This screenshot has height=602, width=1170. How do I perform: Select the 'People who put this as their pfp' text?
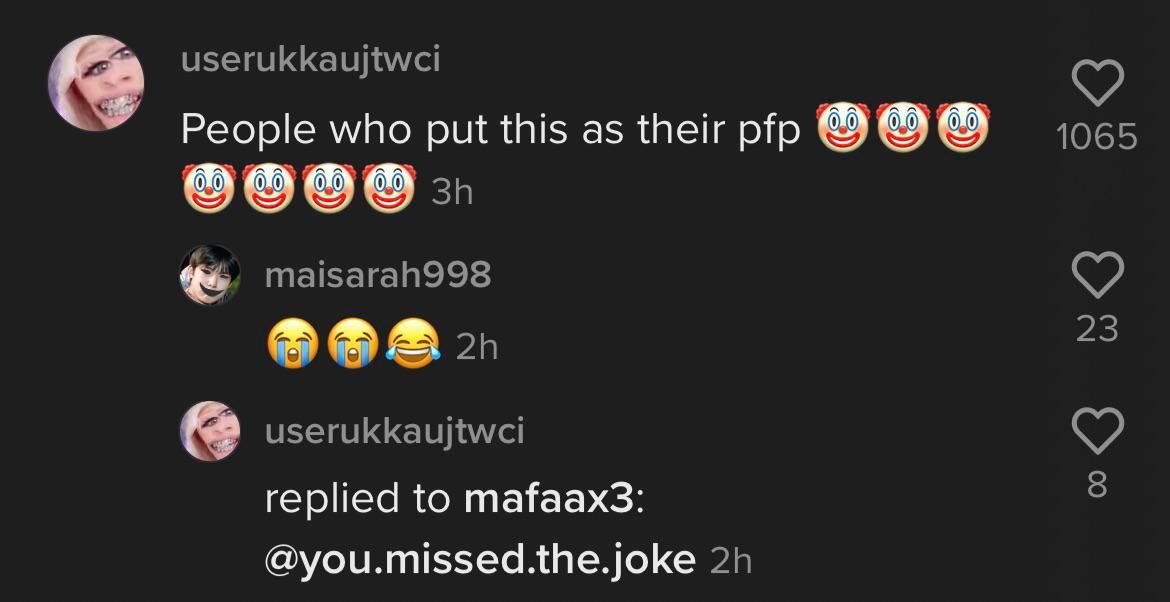(491, 130)
